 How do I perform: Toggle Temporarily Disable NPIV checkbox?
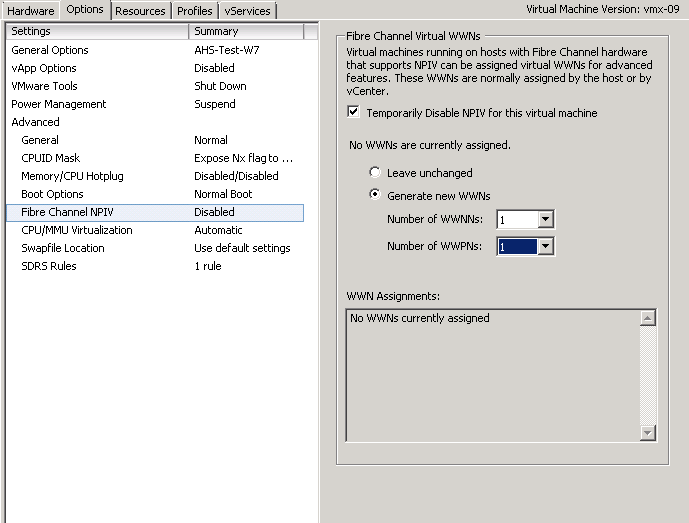tap(353, 112)
